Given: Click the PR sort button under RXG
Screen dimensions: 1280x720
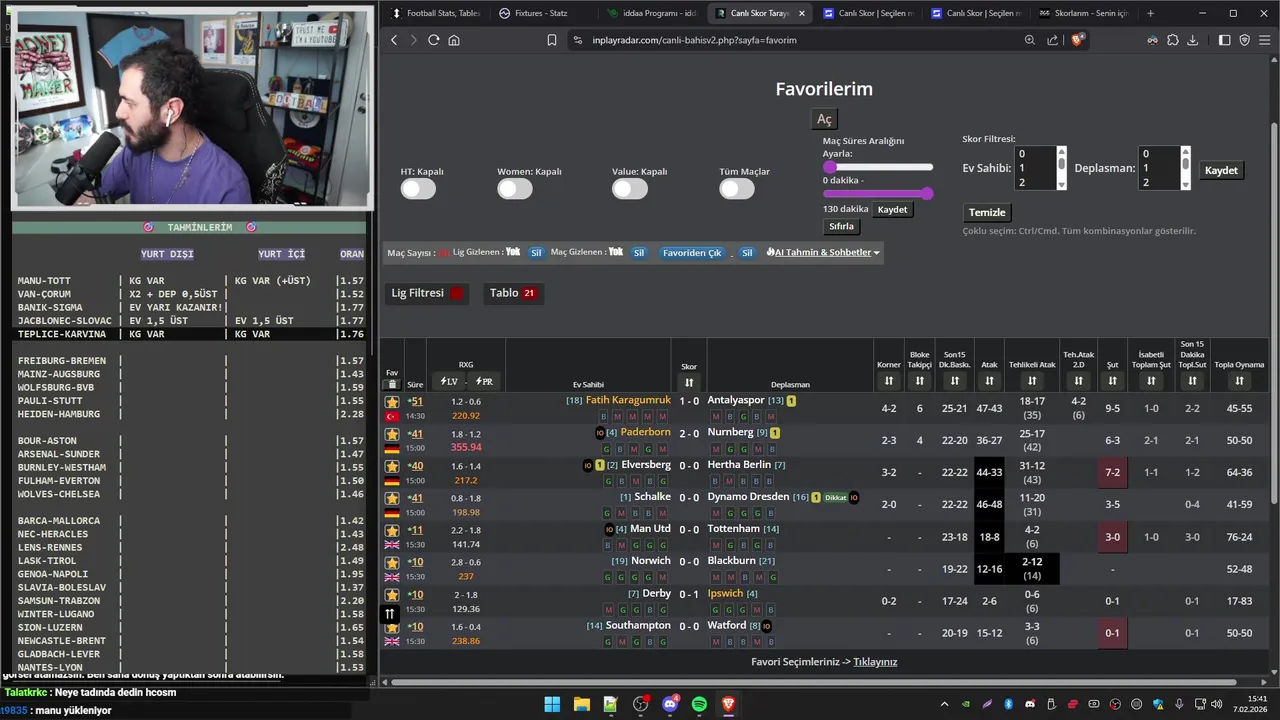Looking at the screenshot, I should tap(484, 382).
